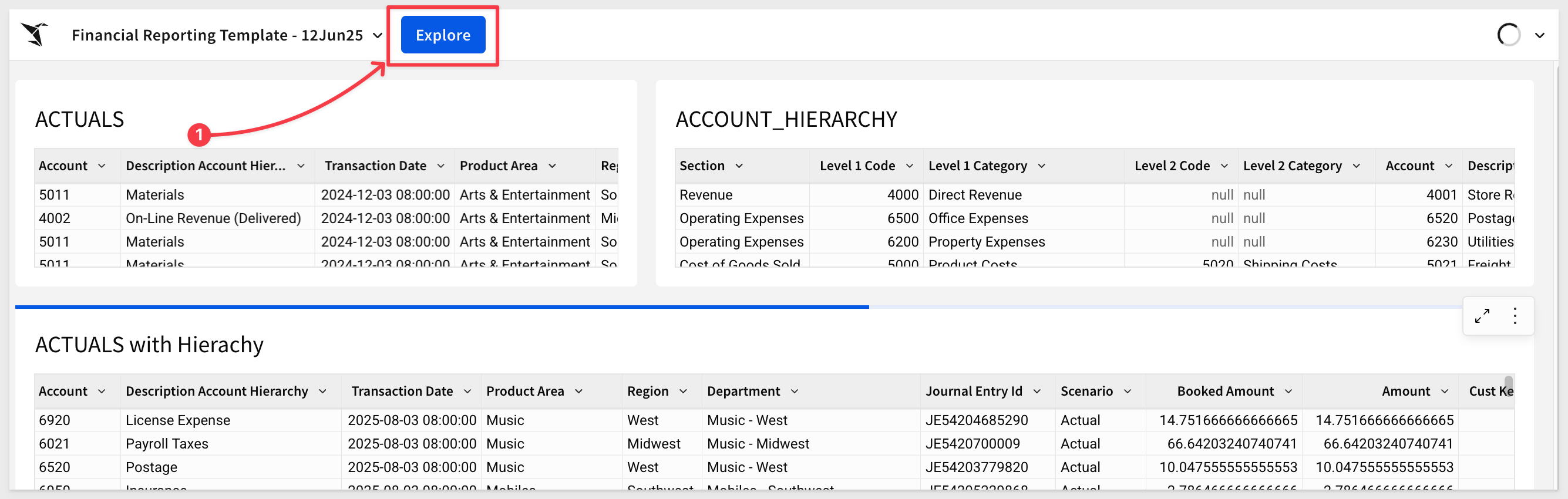Viewport: 1568px width, 499px height.
Task: Select the ACCOUNT_HIERARCHY table title
Action: pyautogui.click(x=786, y=119)
